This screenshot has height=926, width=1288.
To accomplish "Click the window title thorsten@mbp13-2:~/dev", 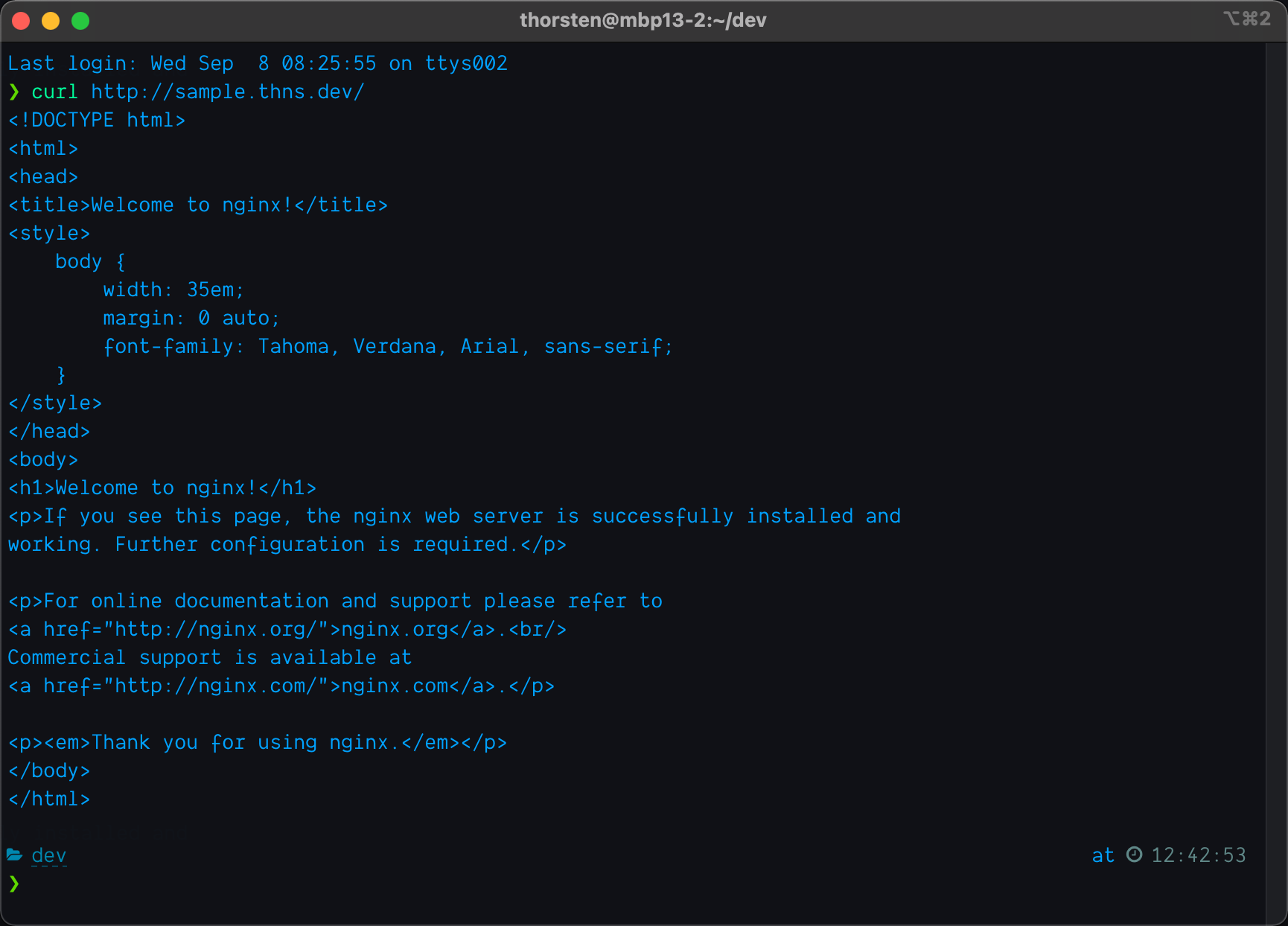I will [x=643, y=20].
